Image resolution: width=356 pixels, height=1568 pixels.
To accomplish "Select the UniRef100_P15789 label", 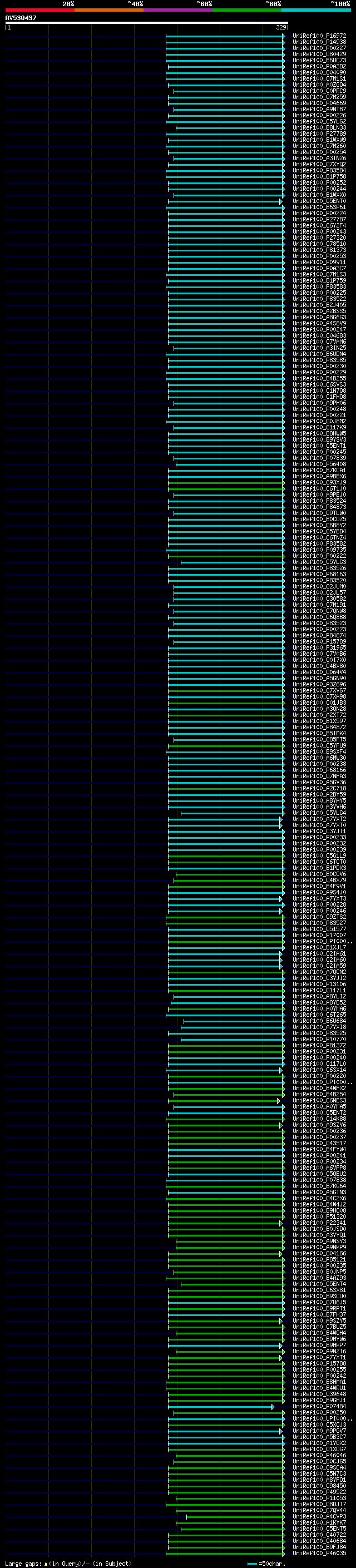I will pyautogui.click(x=319, y=641).
